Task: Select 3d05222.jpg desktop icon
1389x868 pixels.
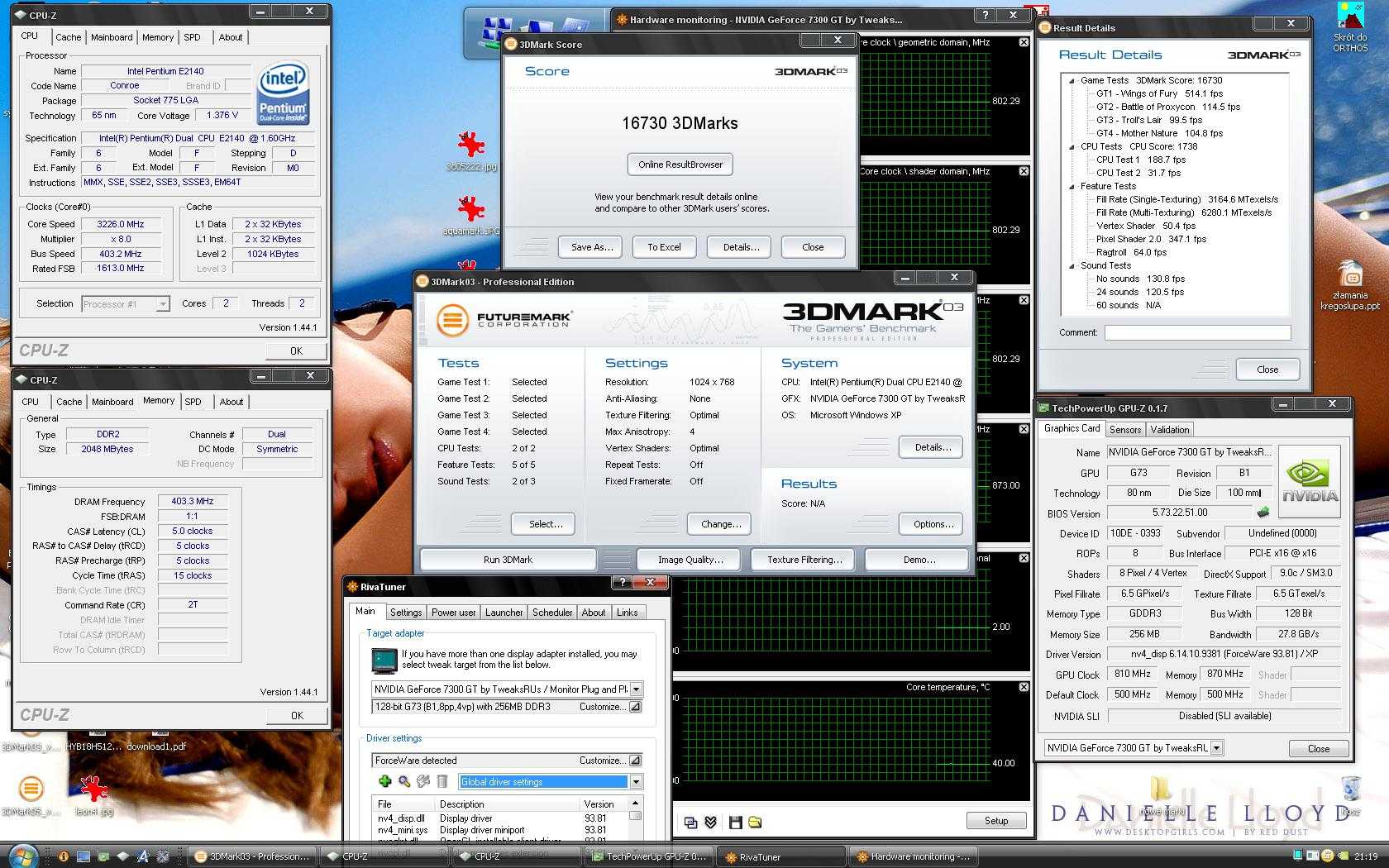Action: tap(471, 150)
